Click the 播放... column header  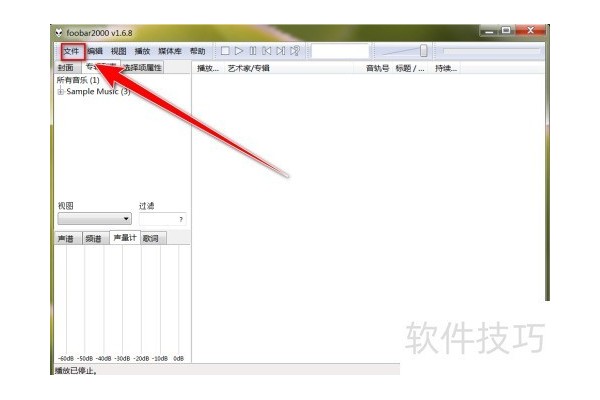pyautogui.click(x=207, y=69)
